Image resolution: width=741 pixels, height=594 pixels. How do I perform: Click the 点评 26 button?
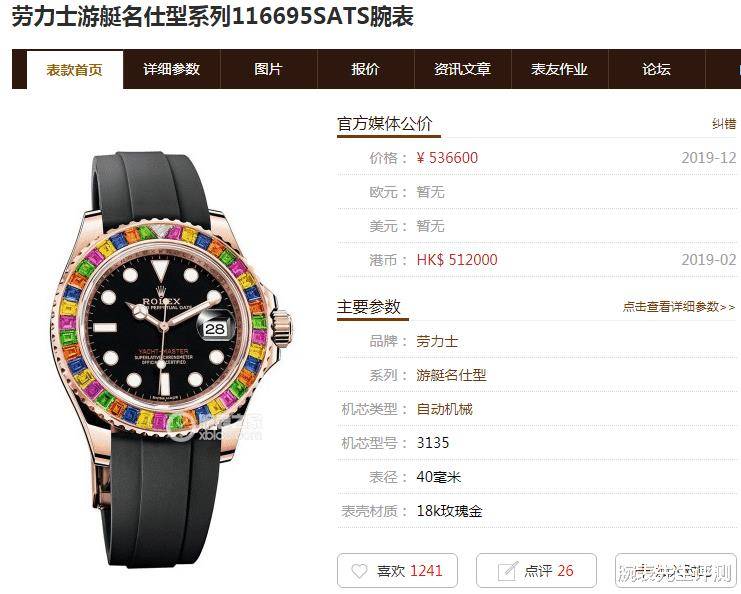pyautogui.click(x=536, y=571)
